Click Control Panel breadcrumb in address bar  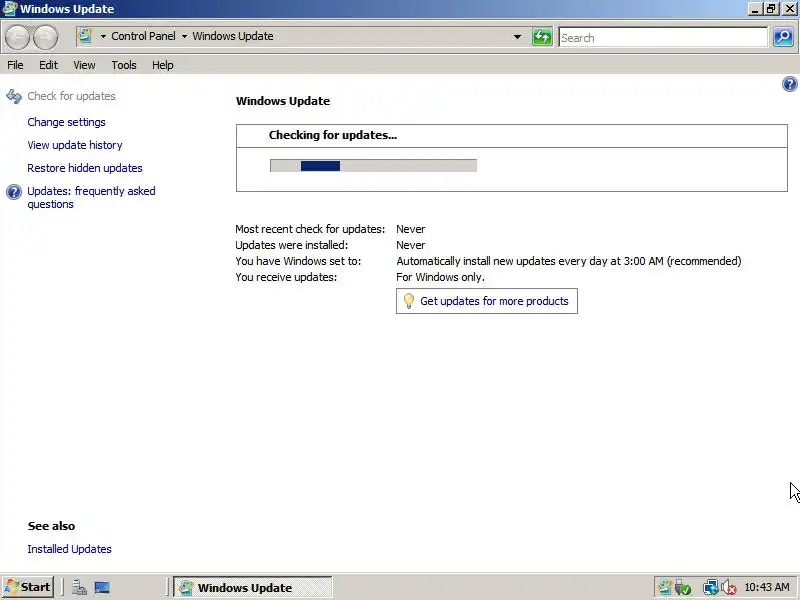(x=143, y=36)
